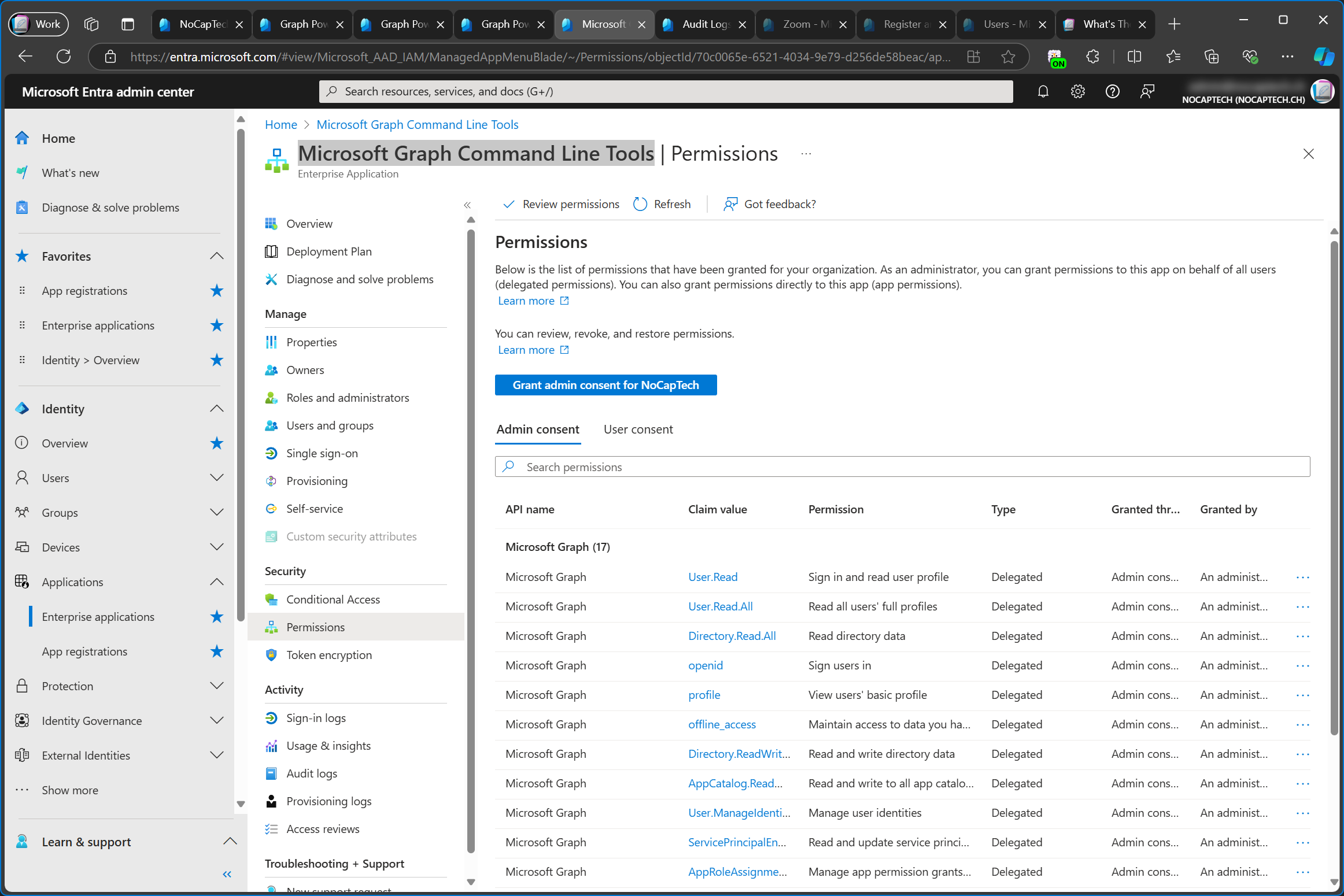
Task: Click the Copilot icon in the browser toolbar
Action: (1323, 57)
